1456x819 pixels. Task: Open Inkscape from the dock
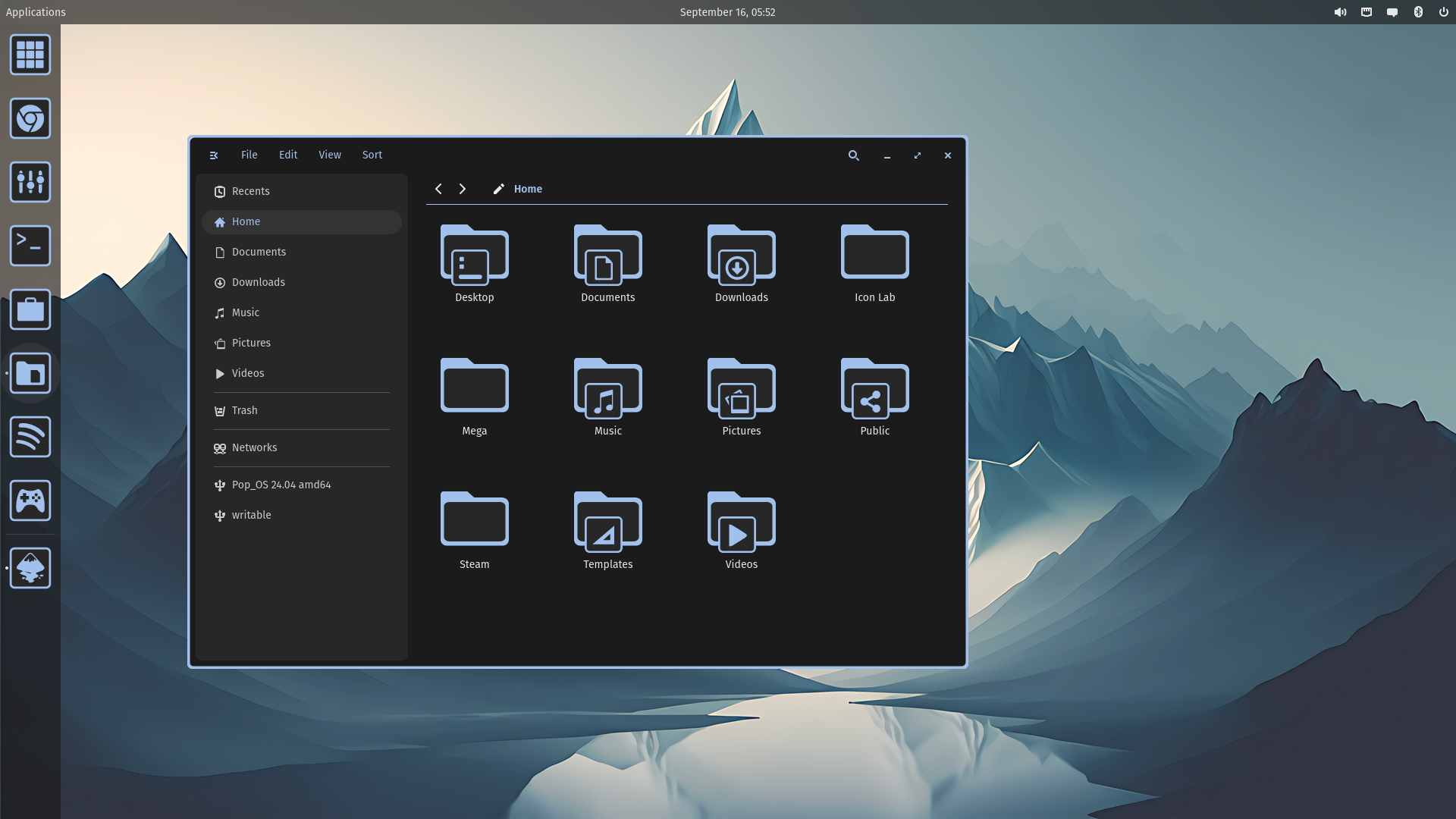tap(30, 568)
